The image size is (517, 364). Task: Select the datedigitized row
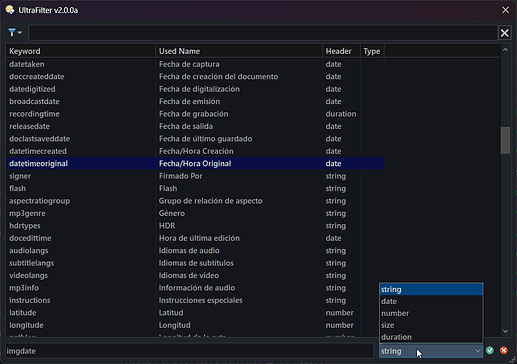(x=195, y=89)
